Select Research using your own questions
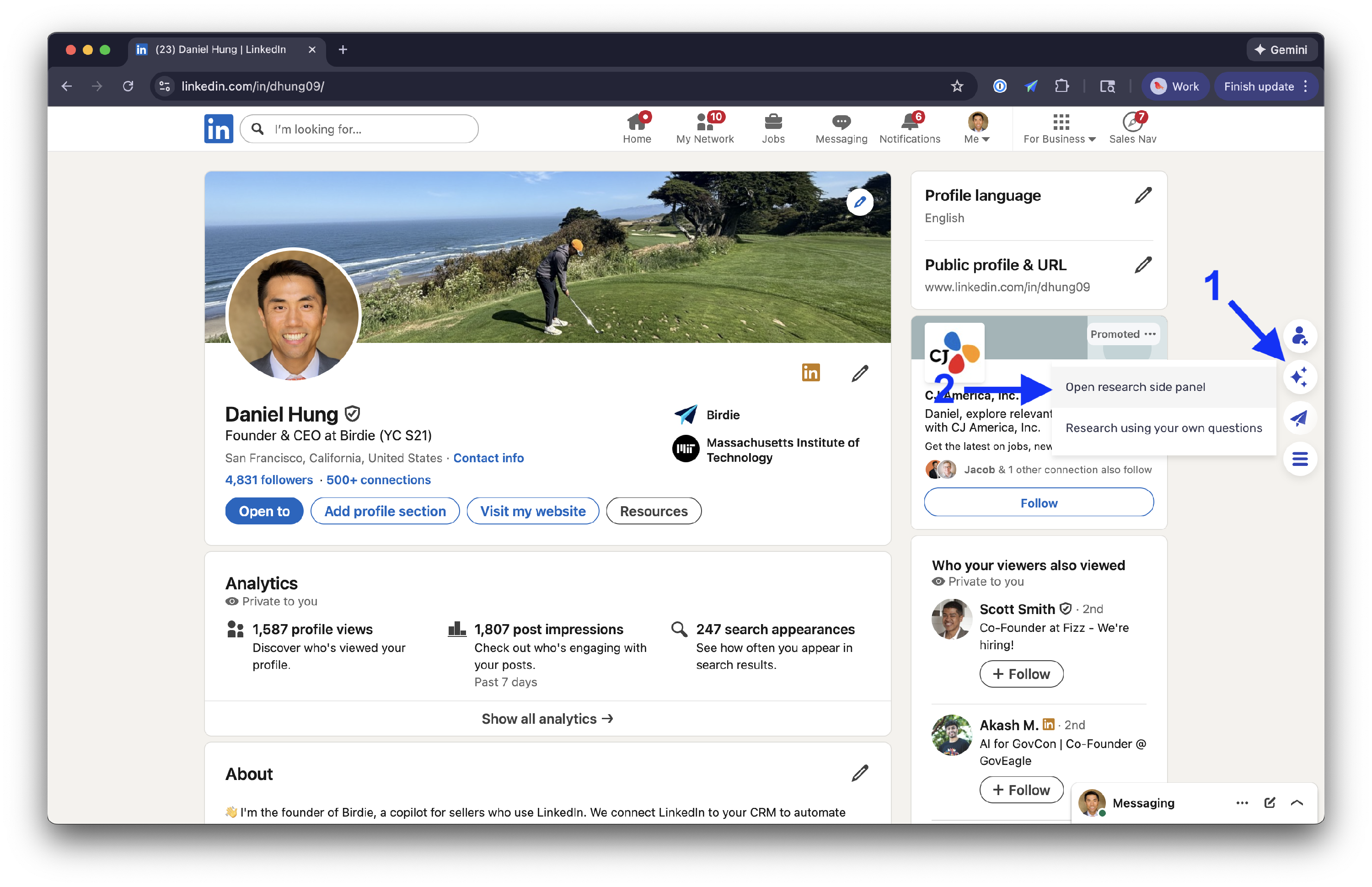This screenshot has height=887, width=1372. [1163, 428]
